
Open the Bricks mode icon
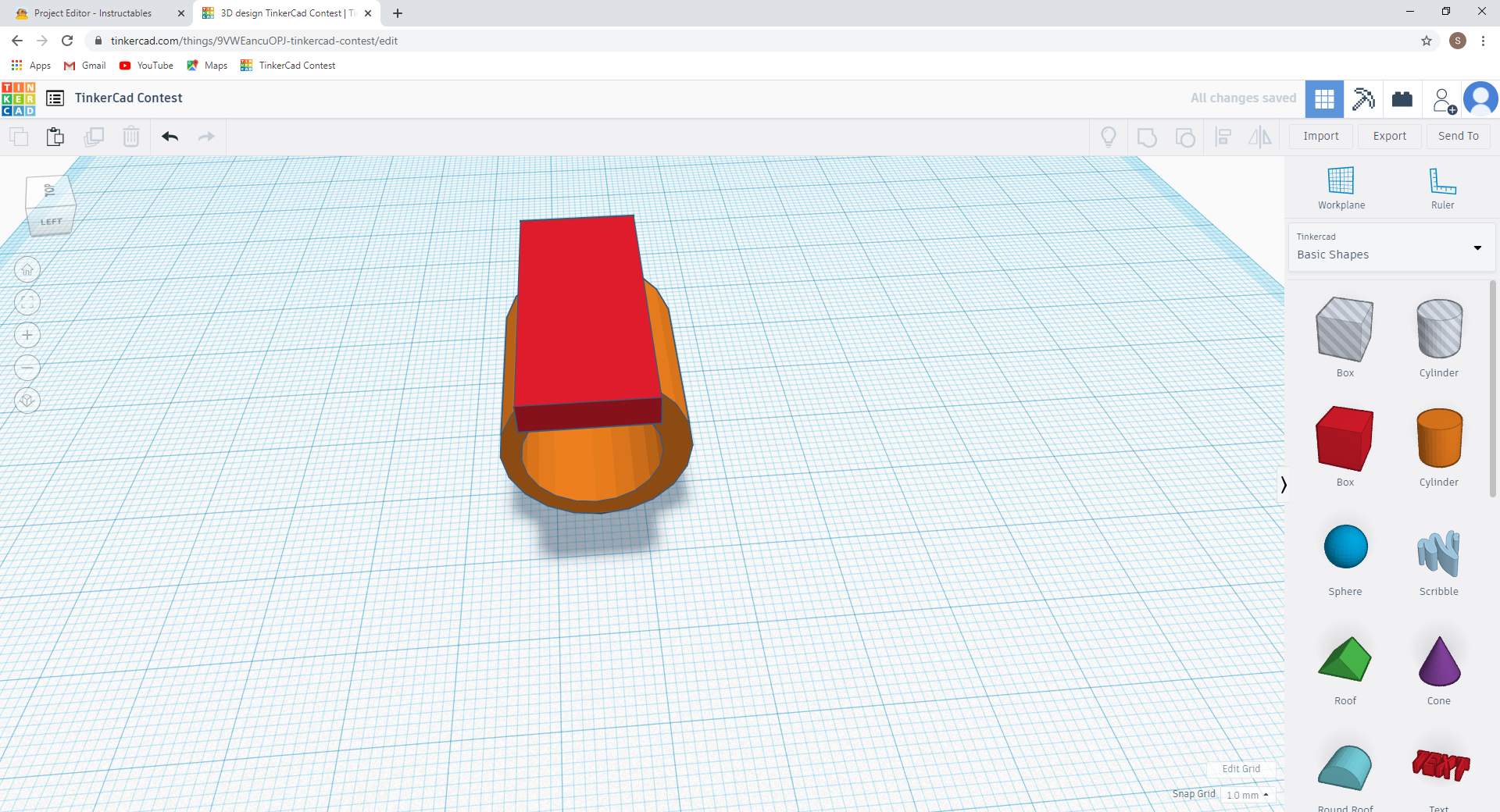pos(1402,99)
